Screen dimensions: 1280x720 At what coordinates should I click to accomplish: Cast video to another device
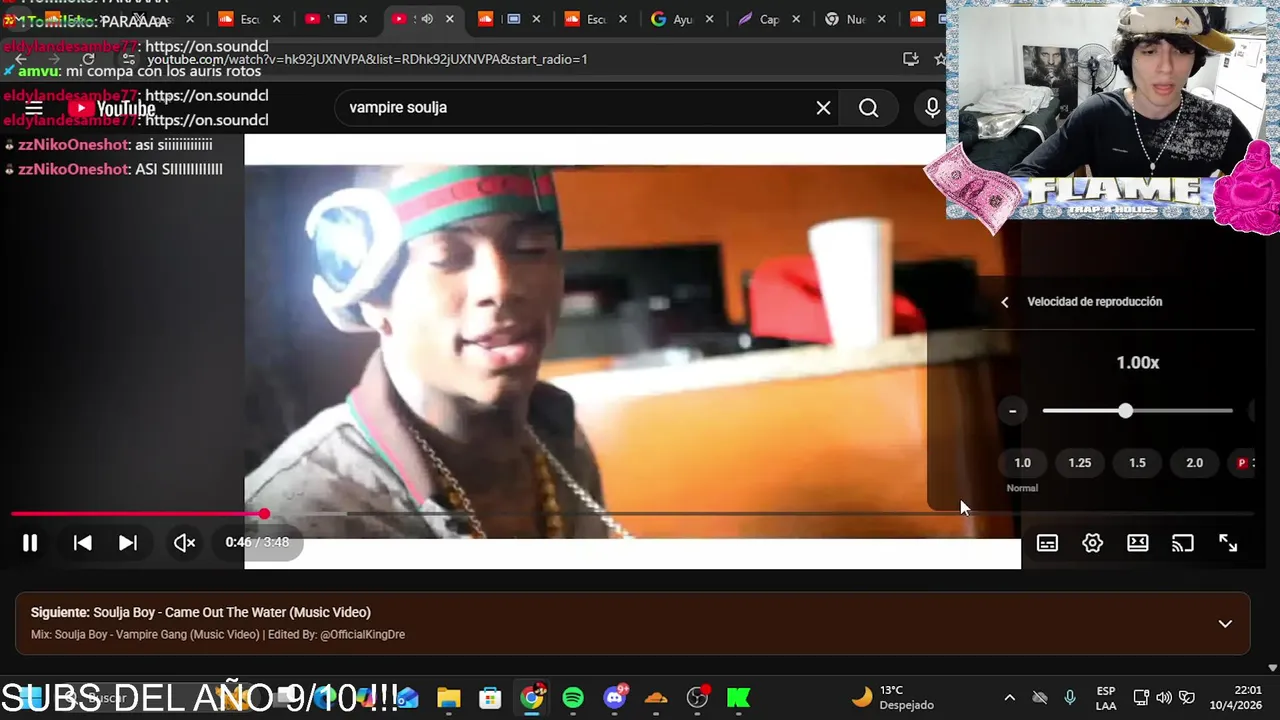[x=1183, y=543]
